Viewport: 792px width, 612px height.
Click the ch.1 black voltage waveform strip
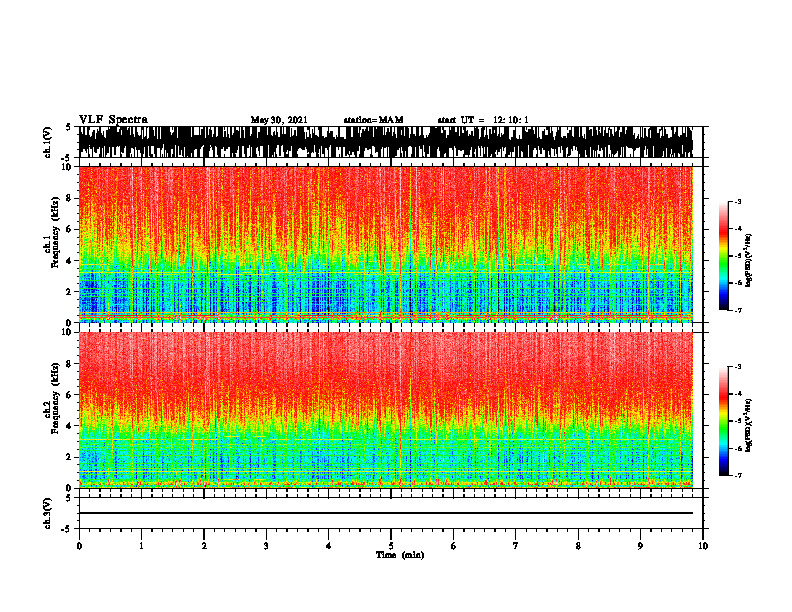click(385, 142)
